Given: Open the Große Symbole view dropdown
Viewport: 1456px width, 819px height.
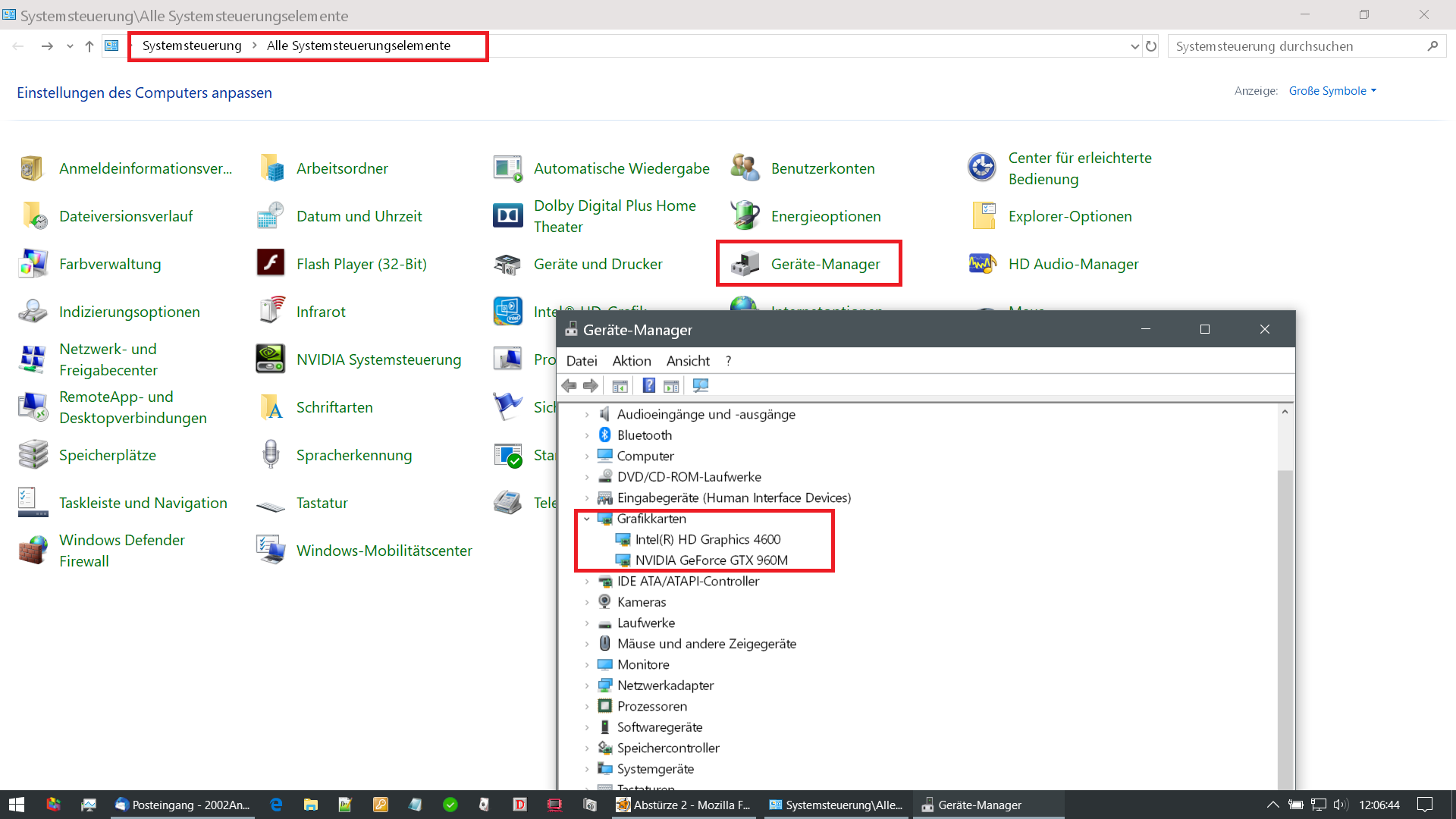Looking at the screenshot, I should (1332, 91).
